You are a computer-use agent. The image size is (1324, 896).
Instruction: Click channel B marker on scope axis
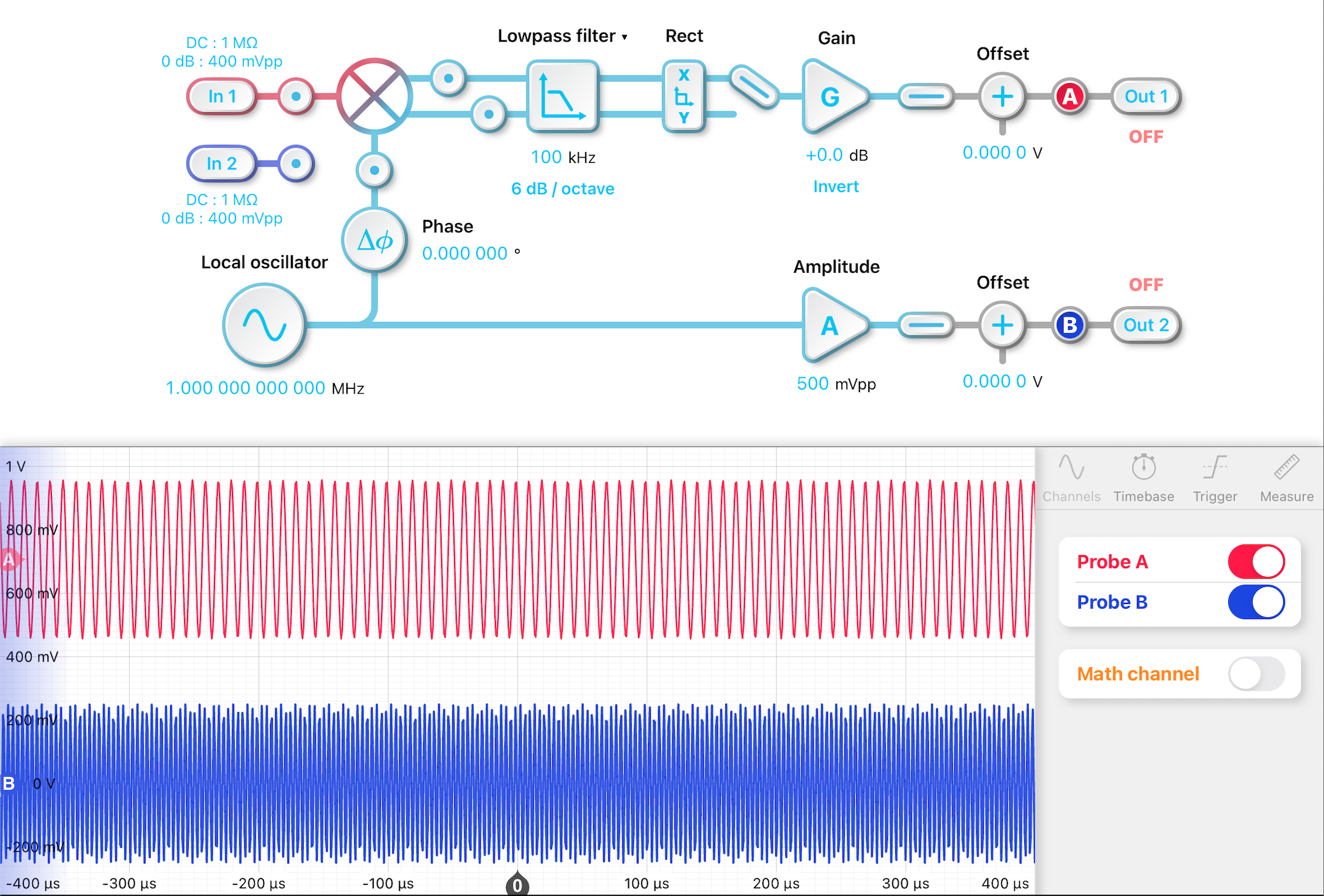(x=9, y=783)
